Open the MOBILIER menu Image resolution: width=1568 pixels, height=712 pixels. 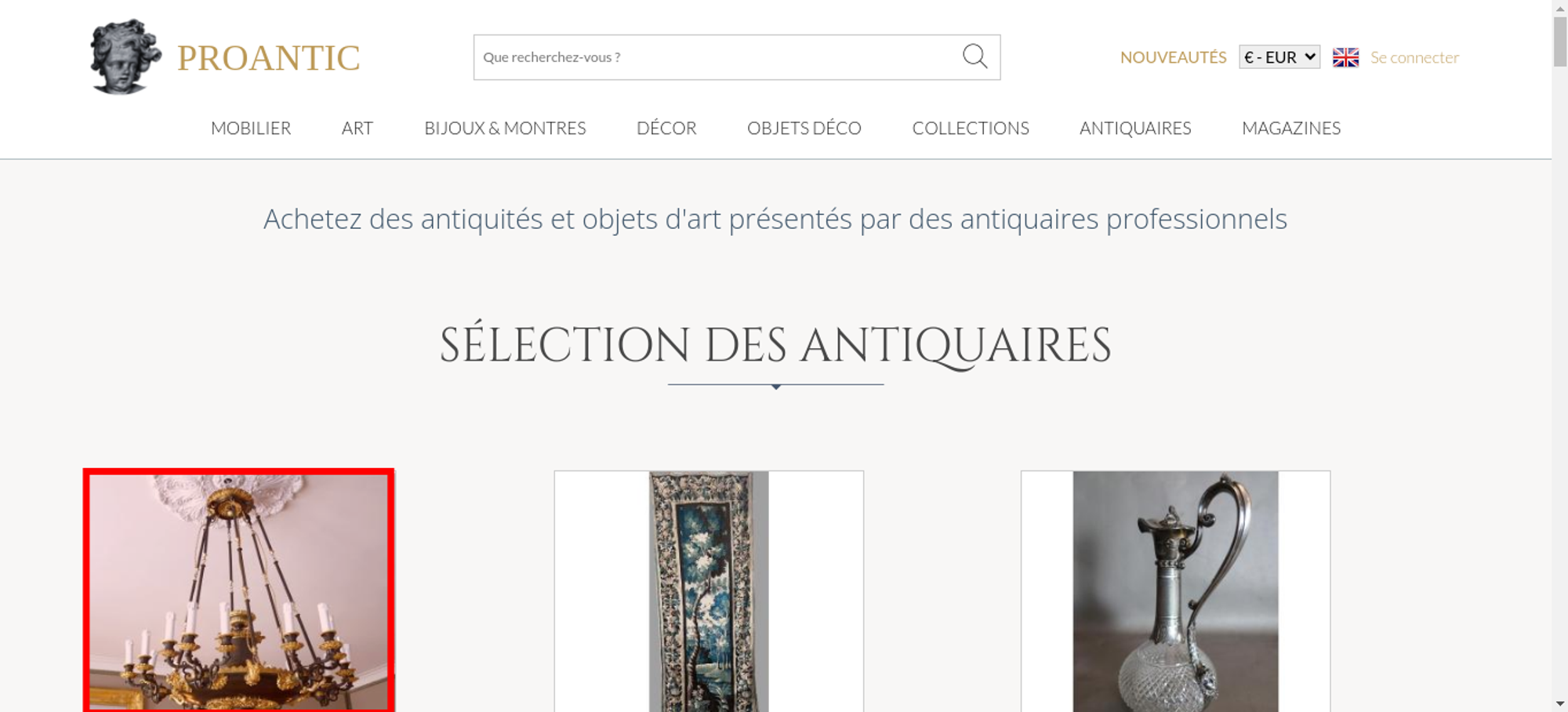pos(251,128)
